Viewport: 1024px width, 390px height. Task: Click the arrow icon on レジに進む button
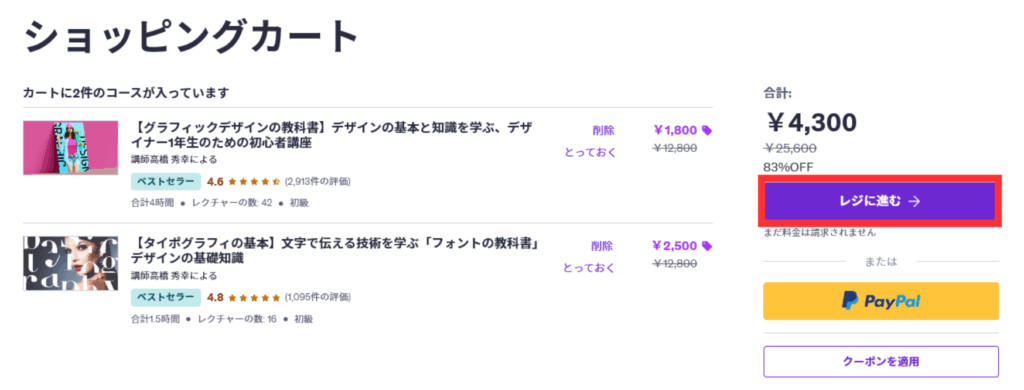pos(914,201)
